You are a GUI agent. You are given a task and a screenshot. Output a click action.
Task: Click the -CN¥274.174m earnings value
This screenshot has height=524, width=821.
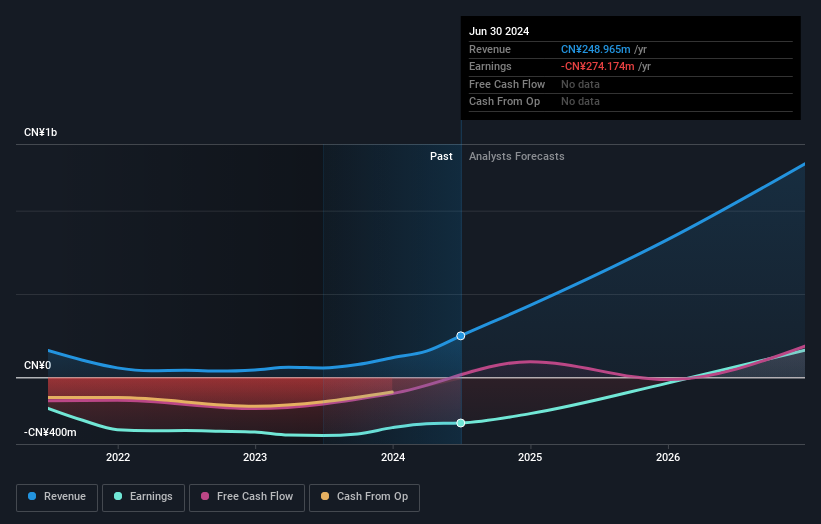598,66
